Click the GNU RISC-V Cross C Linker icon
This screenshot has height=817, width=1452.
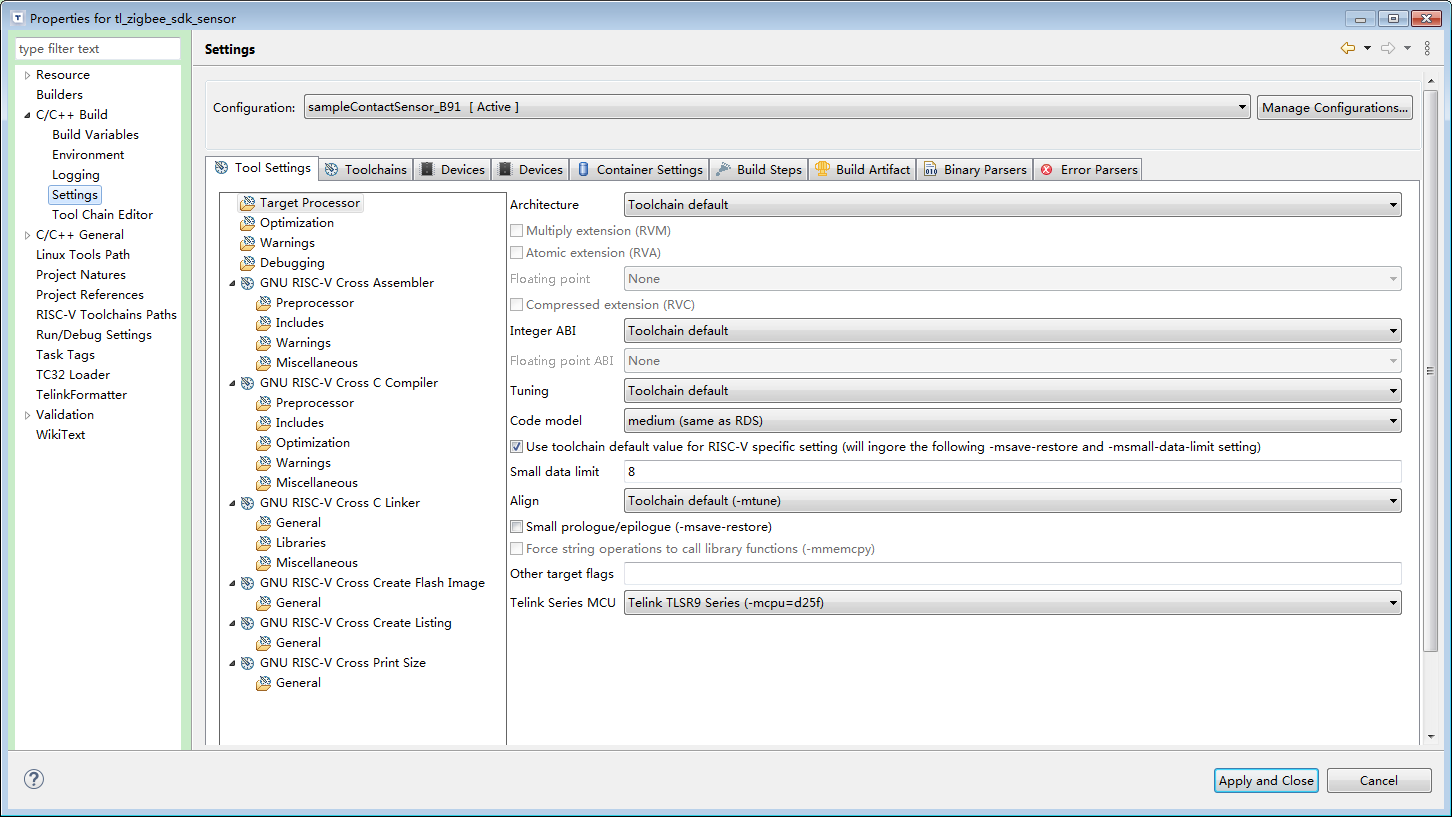pos(248,503)
